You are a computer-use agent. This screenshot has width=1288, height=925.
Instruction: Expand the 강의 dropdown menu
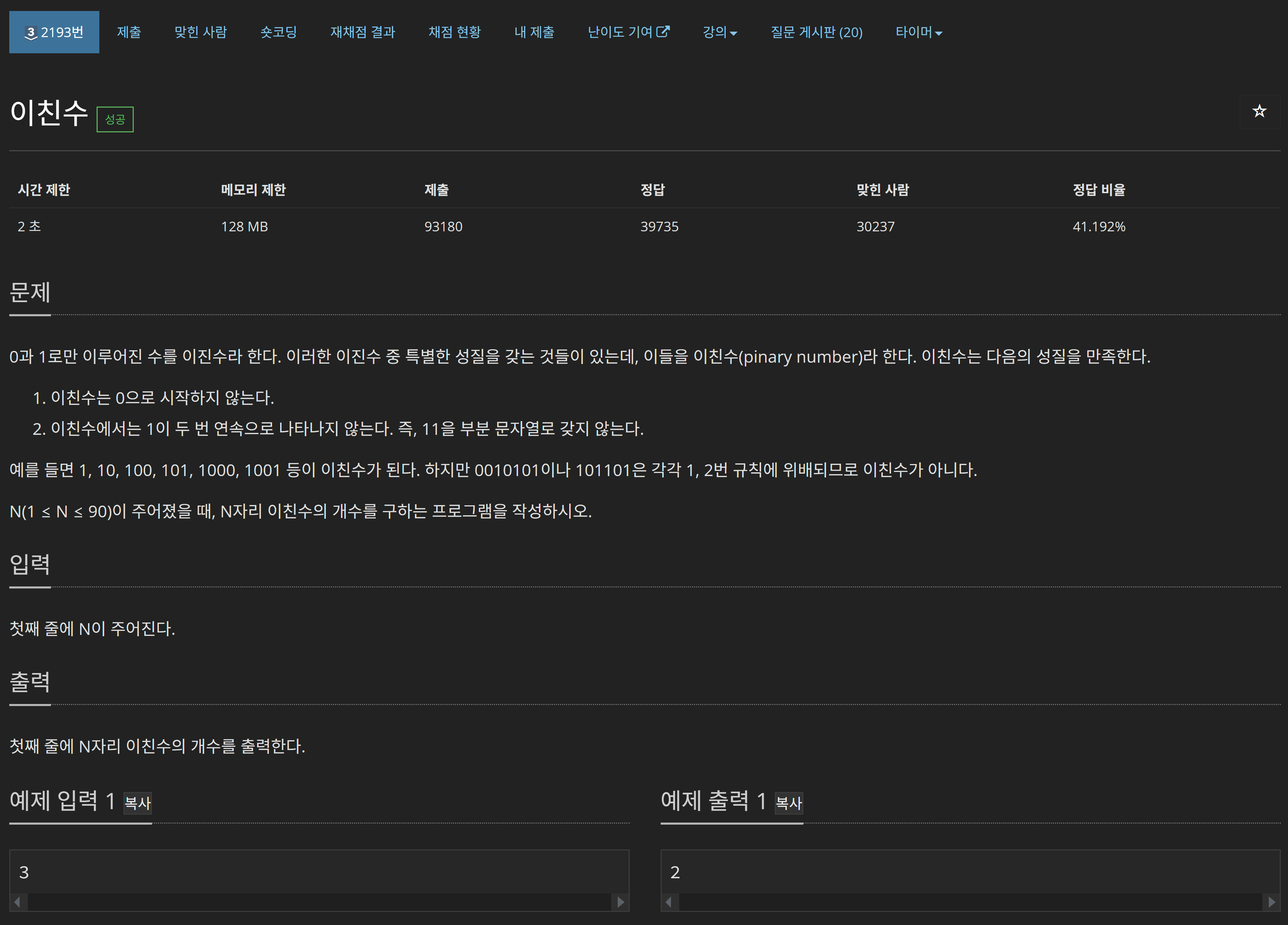[719, 32]
